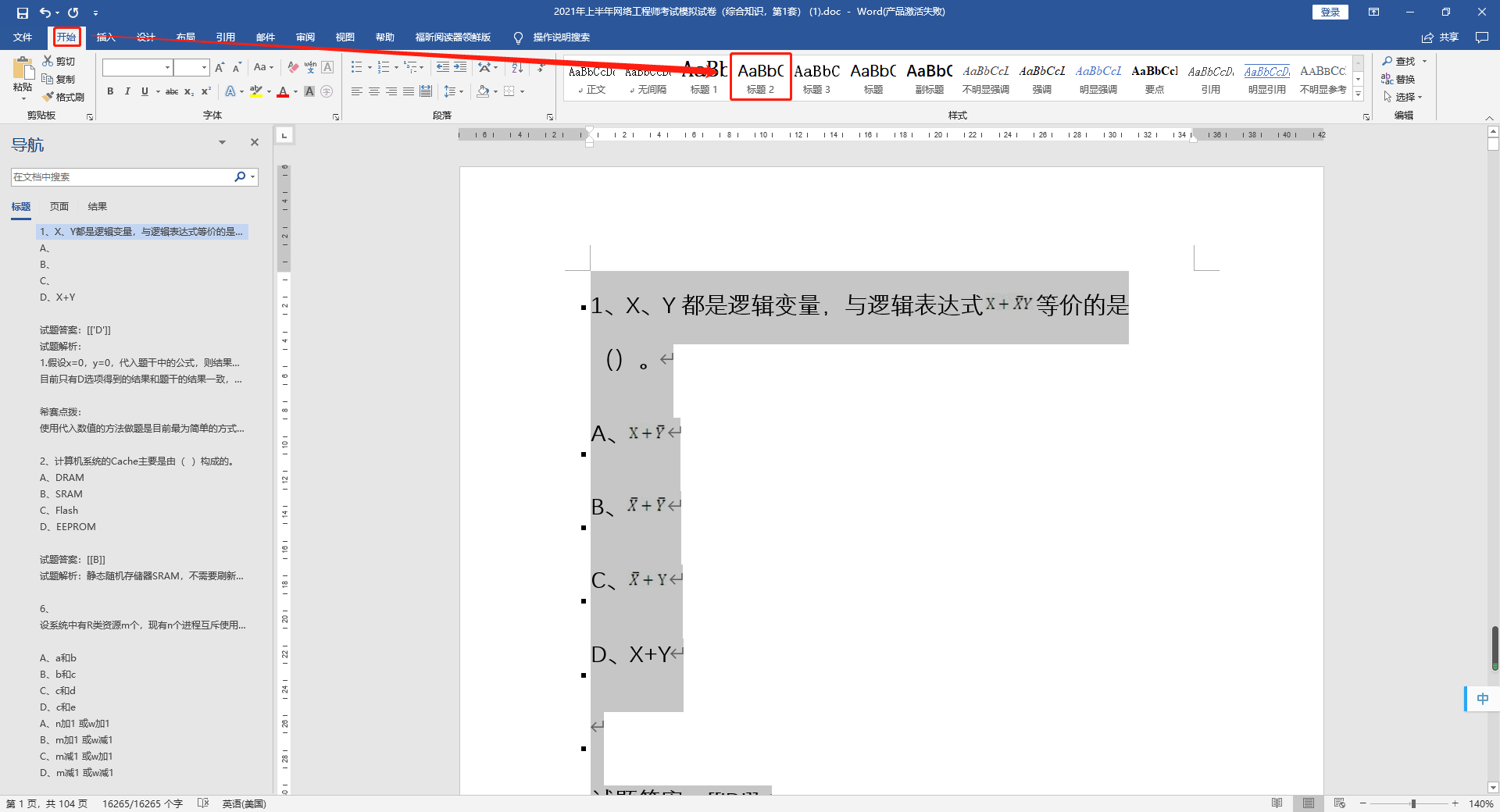Select the 2、计算机系统的Cache heading in navigation
The width and height of the screenshot is (1500, 812).
click(x=137, y=461)
